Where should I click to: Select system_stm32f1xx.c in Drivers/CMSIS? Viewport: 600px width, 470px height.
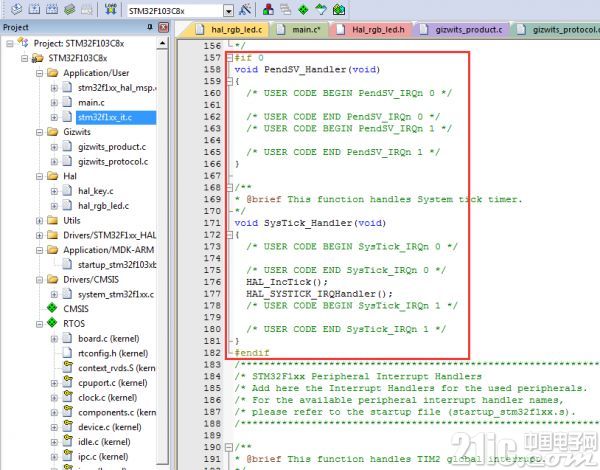coord(116,294)
